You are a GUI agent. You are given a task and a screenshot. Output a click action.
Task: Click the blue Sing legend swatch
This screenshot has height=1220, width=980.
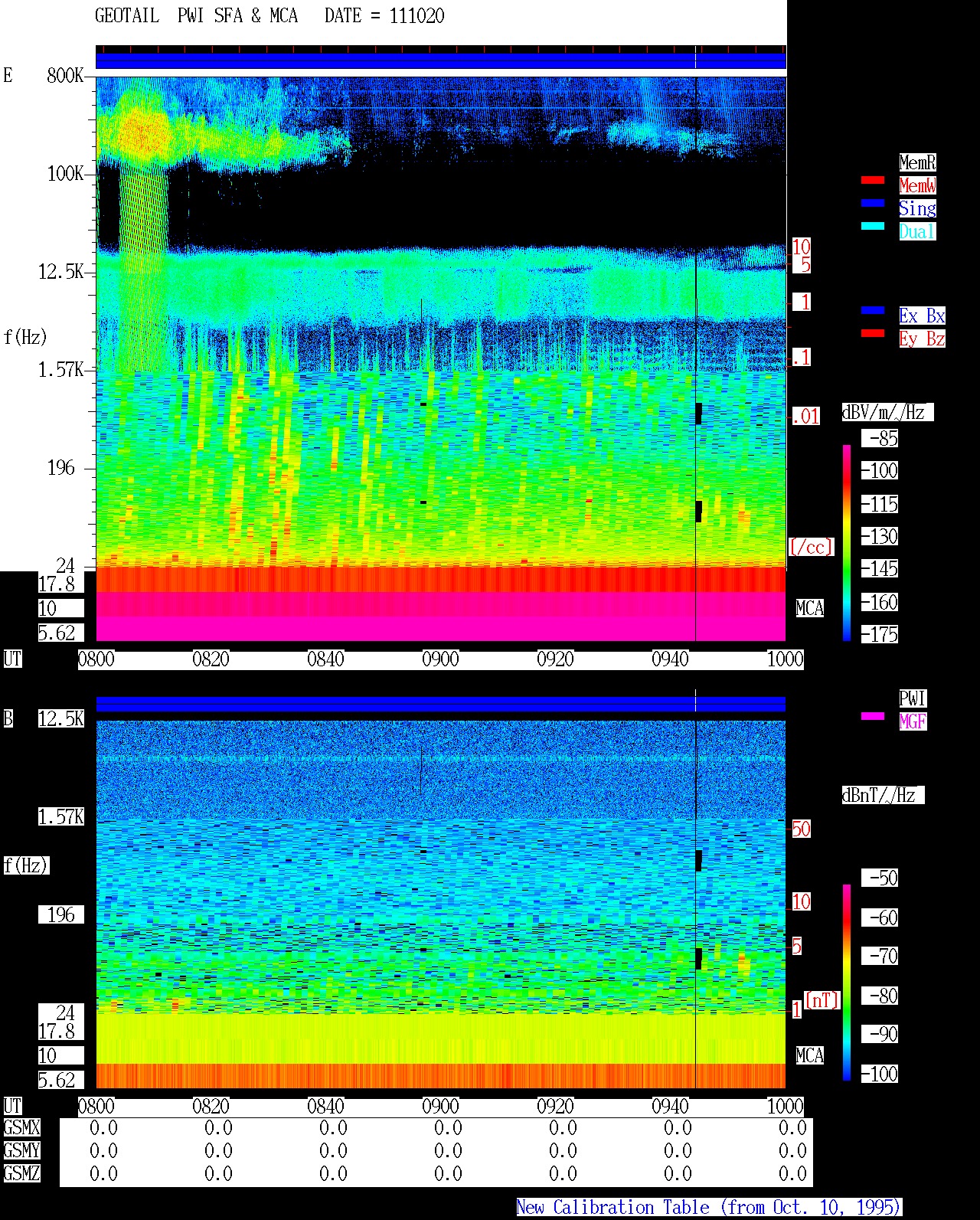click(872, 203)
